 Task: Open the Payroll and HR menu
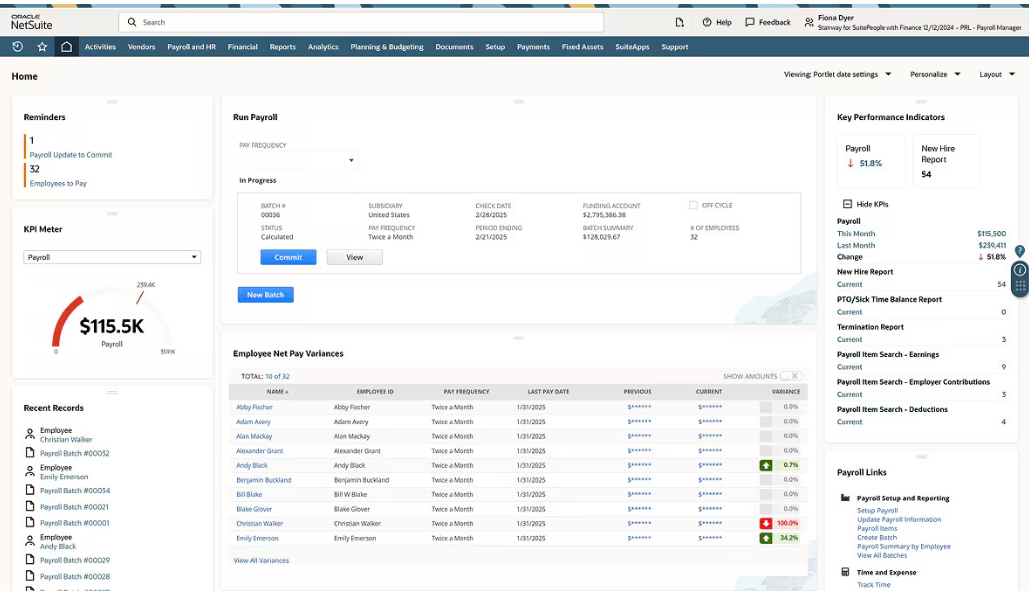click(192, 47)
